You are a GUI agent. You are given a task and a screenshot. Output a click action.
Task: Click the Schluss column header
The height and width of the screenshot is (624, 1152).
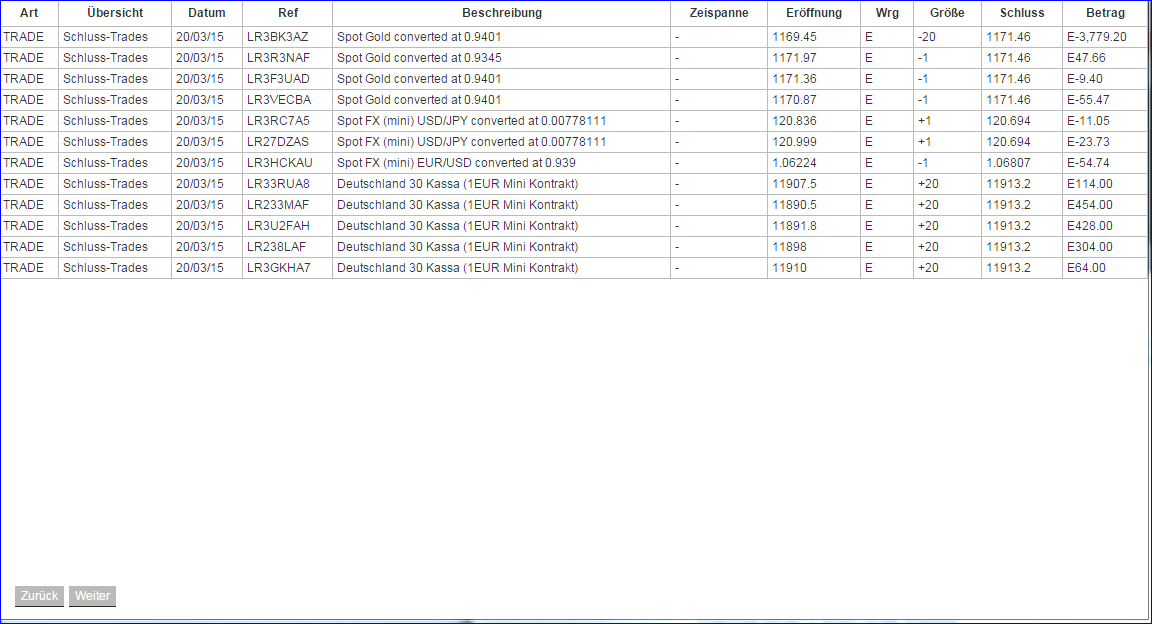1022,13
